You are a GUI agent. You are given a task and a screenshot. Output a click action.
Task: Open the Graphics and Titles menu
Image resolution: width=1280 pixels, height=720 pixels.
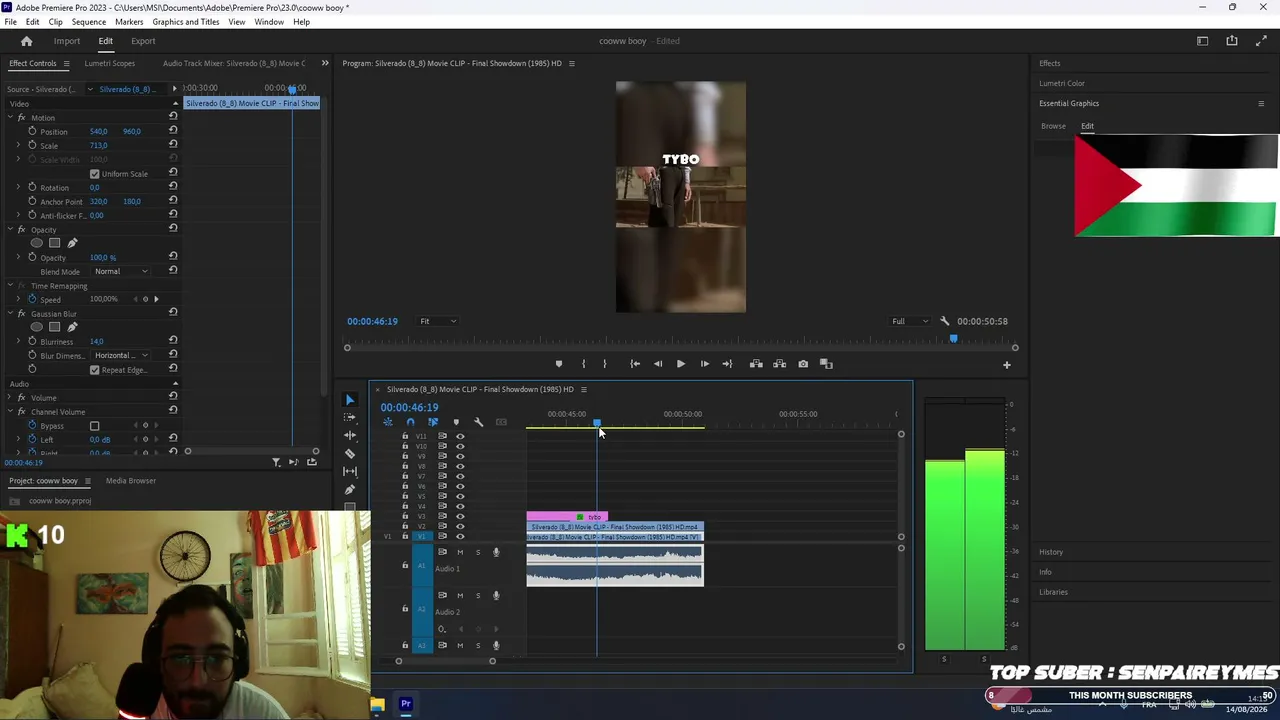186,22
